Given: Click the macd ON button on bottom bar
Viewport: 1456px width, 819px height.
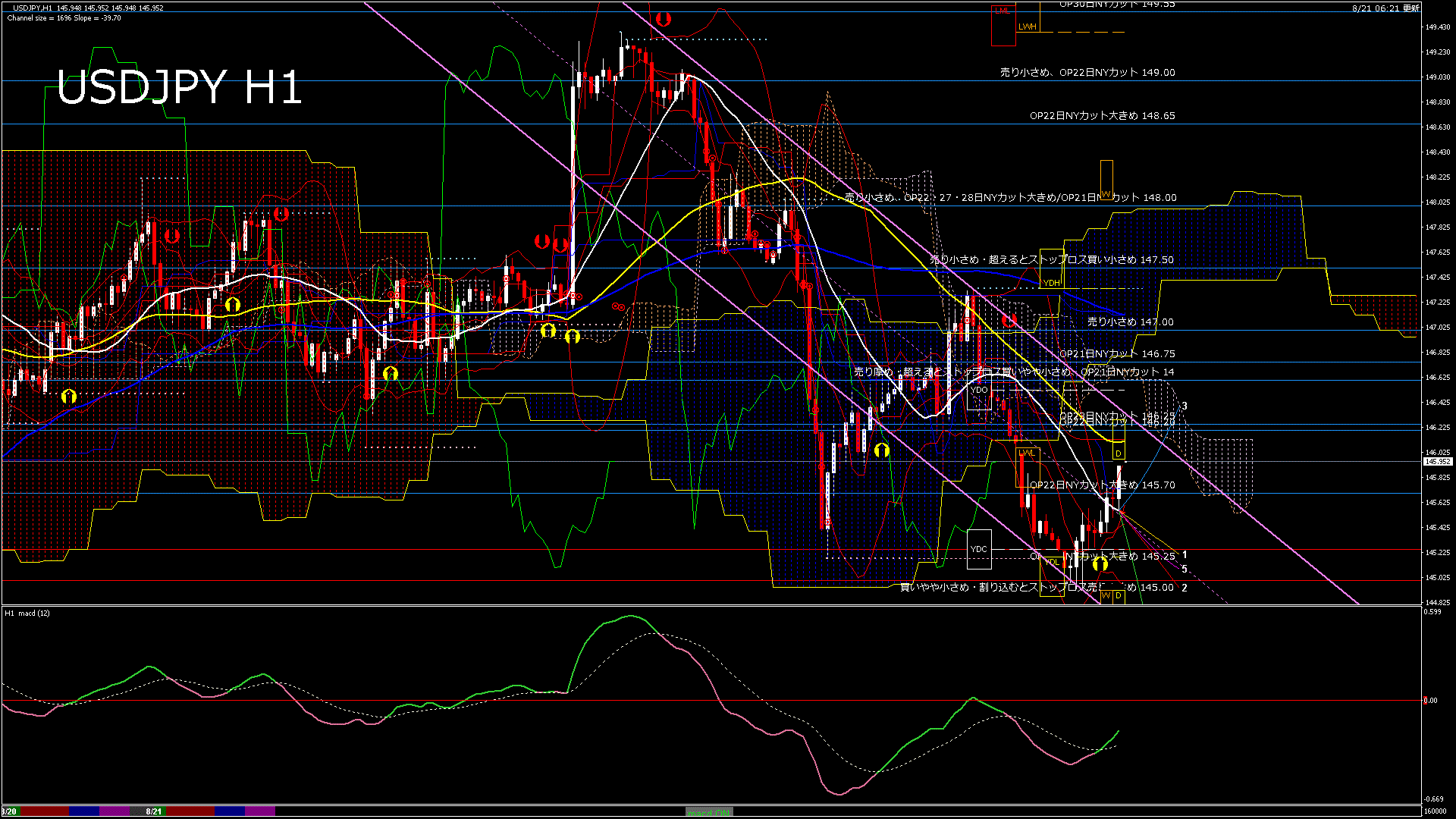Looking at the screenshot, I should point(709,811).
